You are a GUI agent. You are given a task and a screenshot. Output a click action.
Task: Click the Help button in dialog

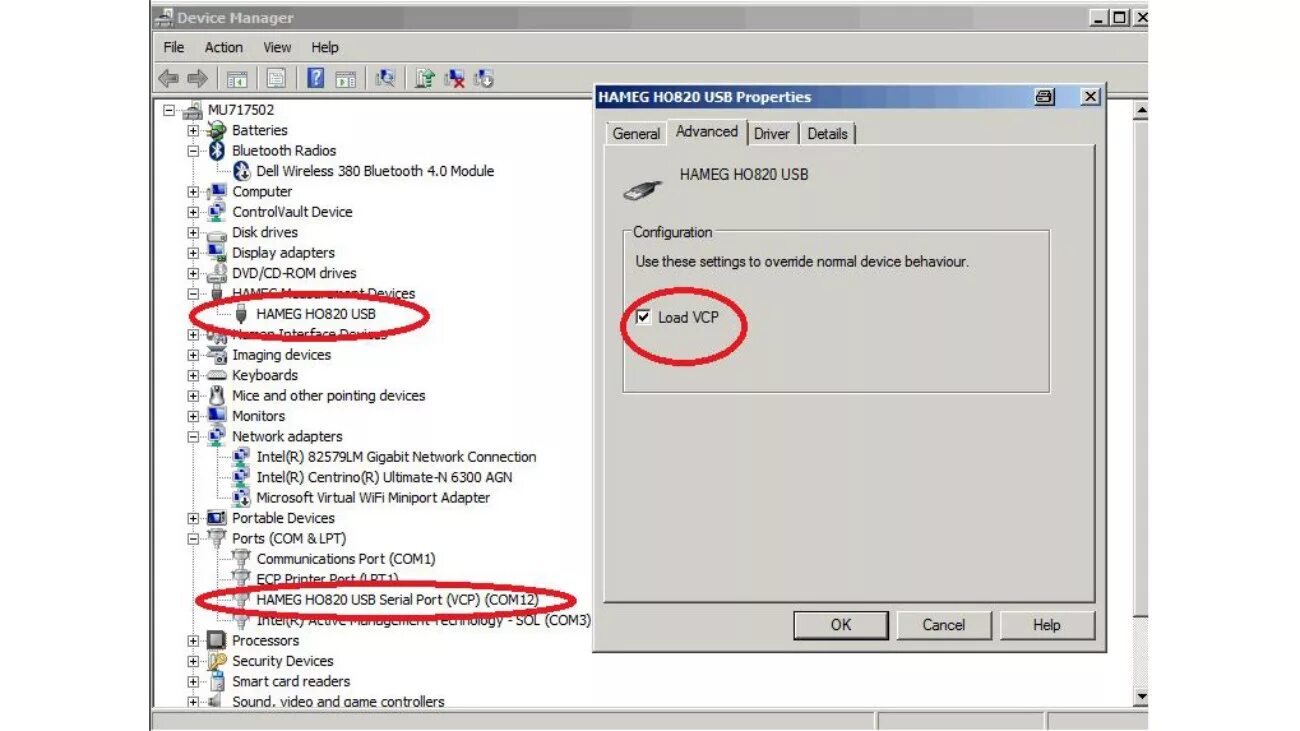click(1047, 625)
